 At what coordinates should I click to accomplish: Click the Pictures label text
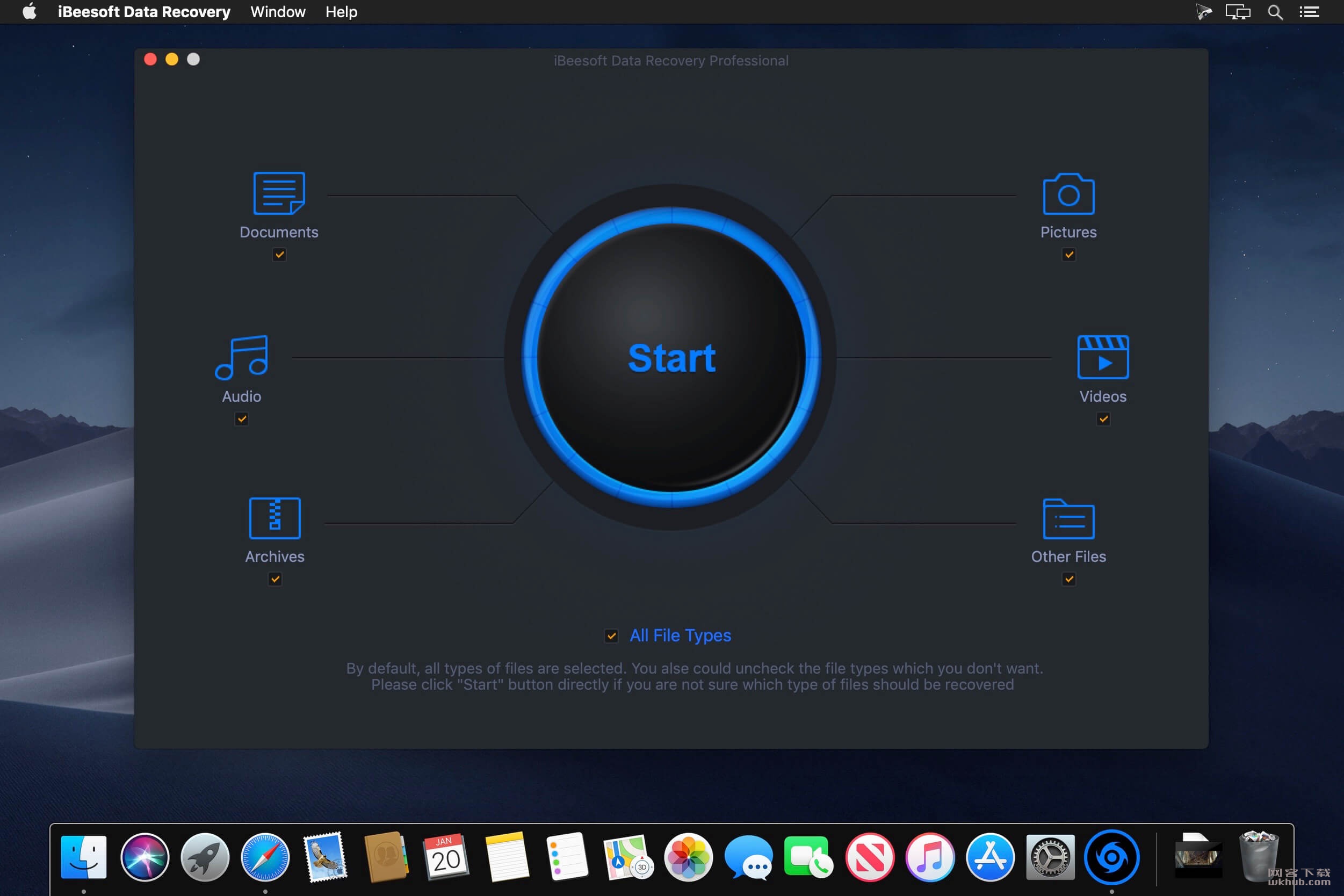[x=1068, y=232]
